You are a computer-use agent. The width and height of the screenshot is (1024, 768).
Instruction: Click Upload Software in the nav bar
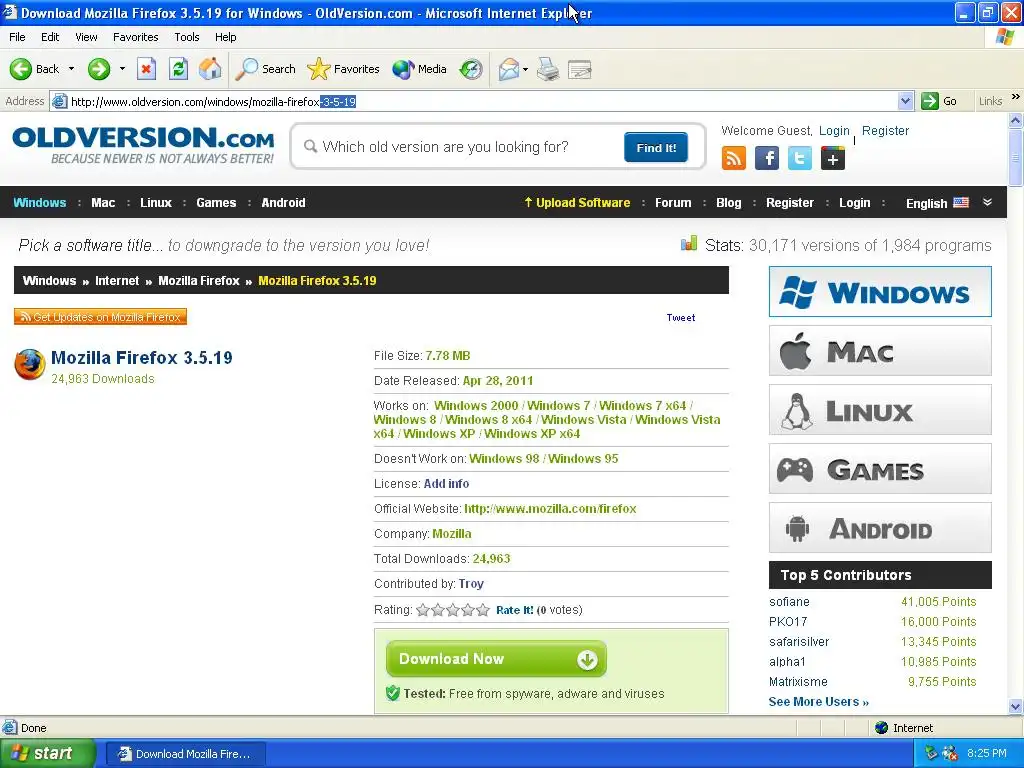(x=577, y=202)
